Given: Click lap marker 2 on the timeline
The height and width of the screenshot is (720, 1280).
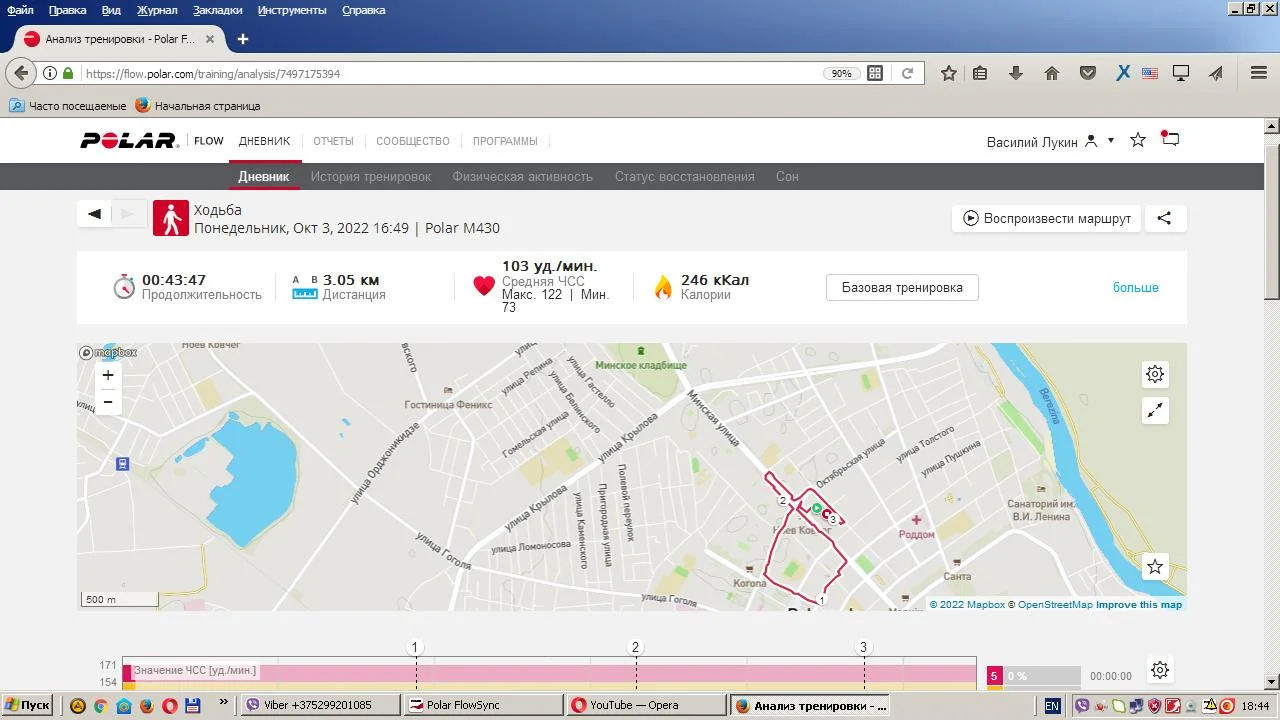Looking at the screenshot, I should click(635, 647).
